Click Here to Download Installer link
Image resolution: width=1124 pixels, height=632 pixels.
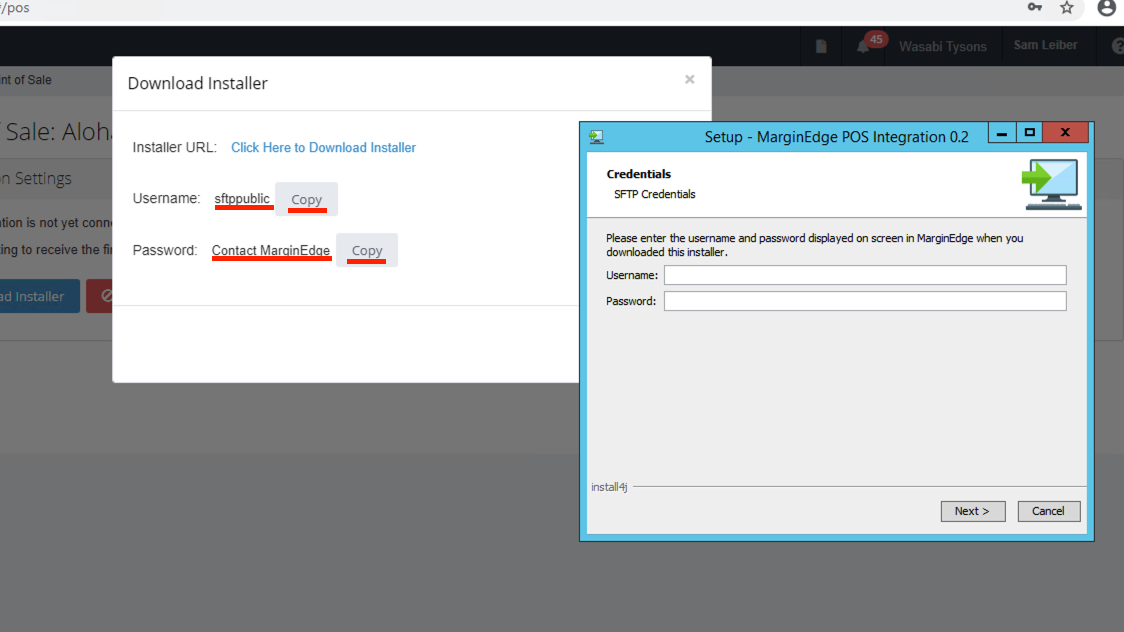point(323,148)
